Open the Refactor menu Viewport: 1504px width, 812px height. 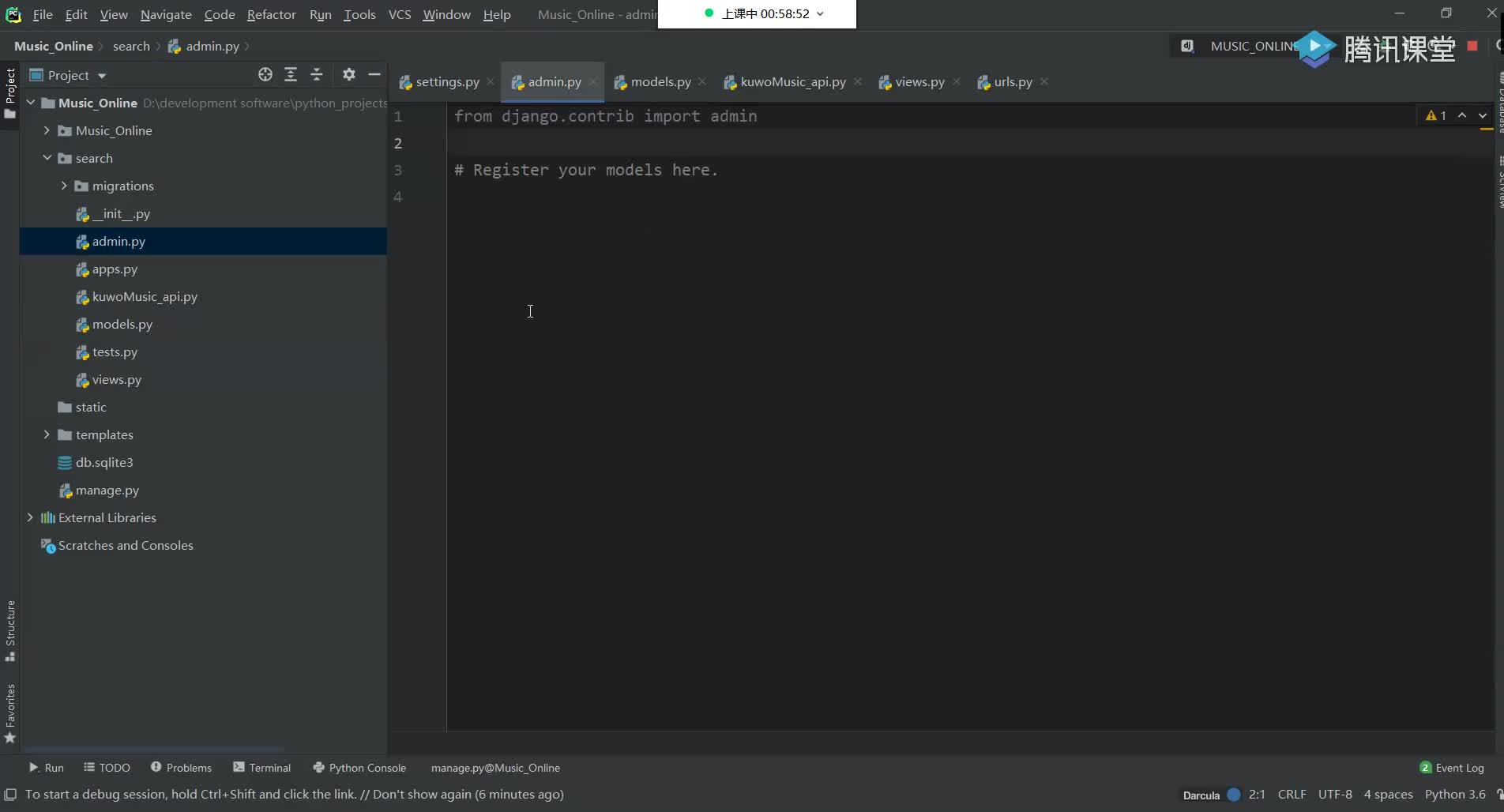click(x=271, y=14)
